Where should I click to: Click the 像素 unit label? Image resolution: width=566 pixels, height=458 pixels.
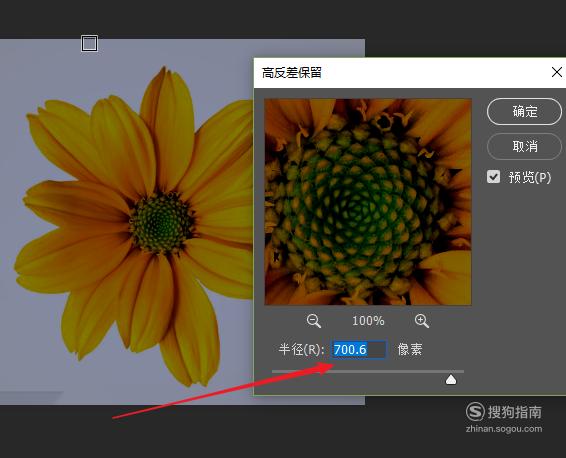410,349
